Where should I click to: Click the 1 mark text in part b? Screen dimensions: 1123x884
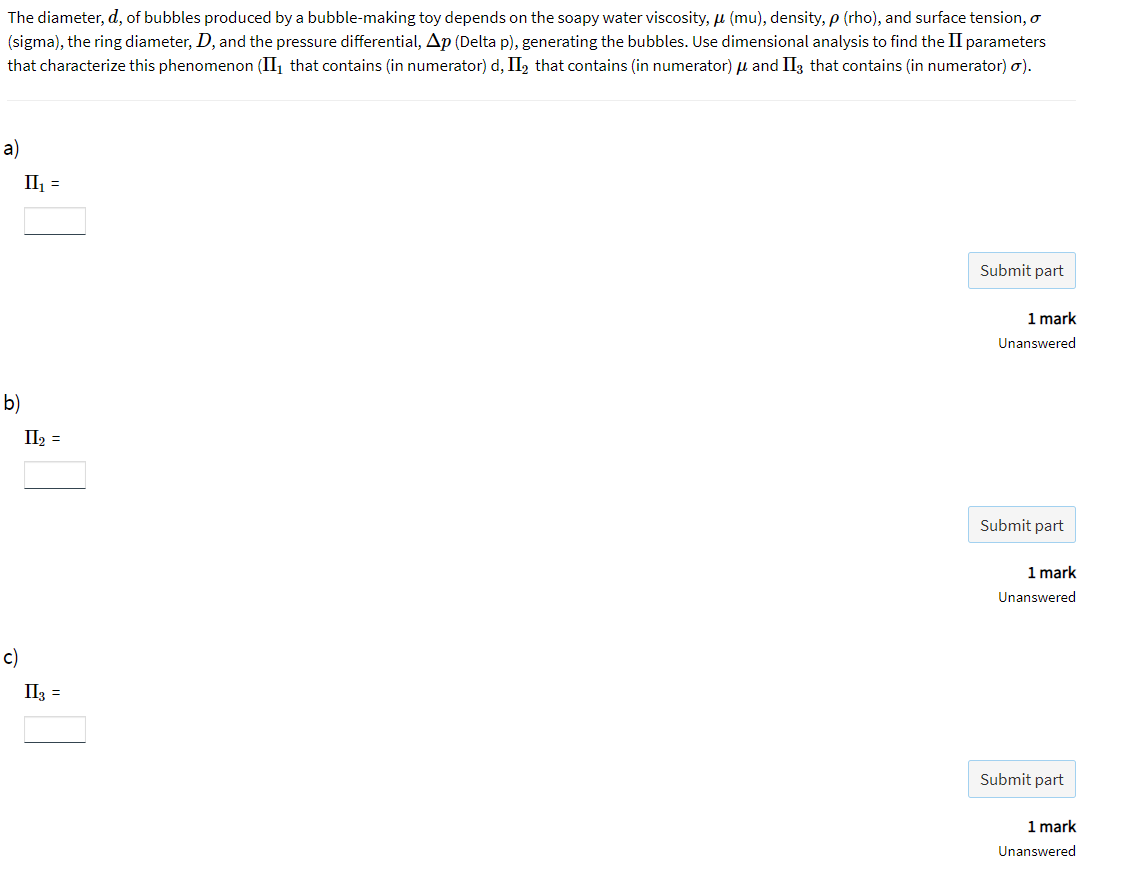click(x=1051, y=573)
